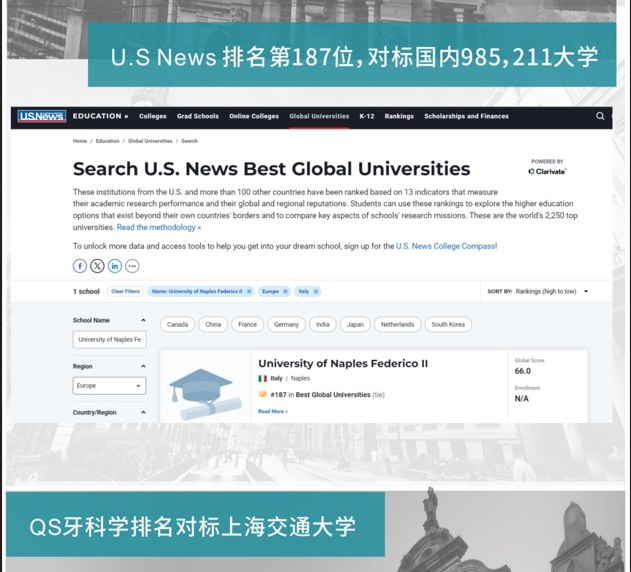Click Read More link on school card
The width and height of the screenshot is (631, 572).
[273, 411]
